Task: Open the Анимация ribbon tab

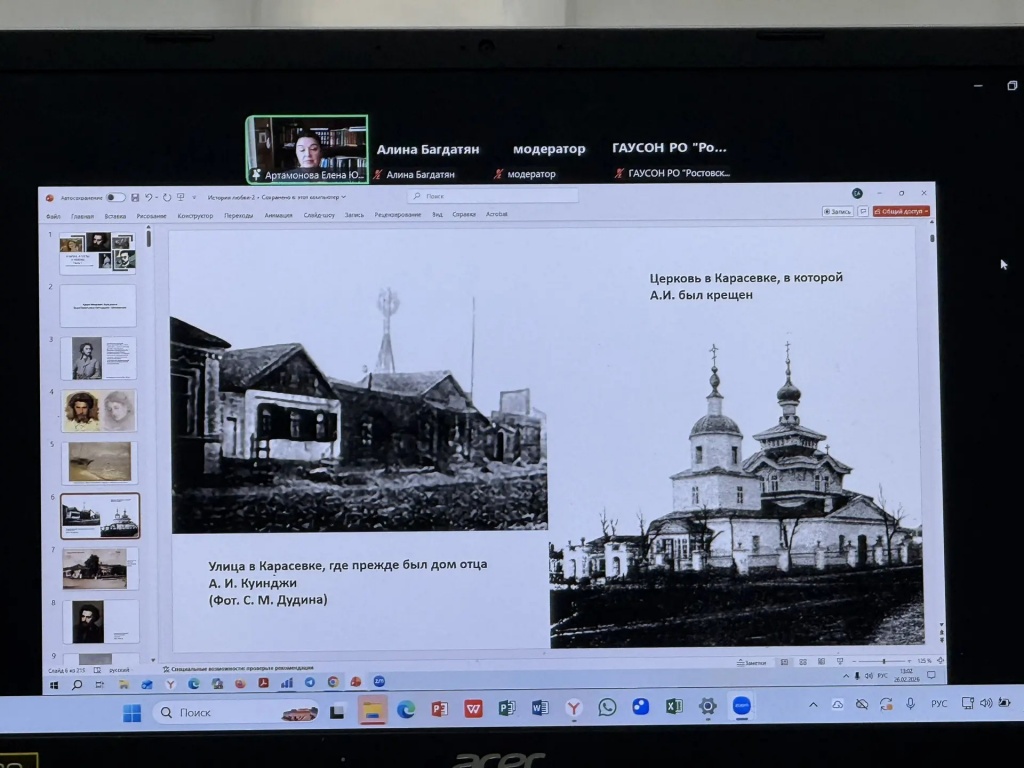Action: [x=278, y=215]
